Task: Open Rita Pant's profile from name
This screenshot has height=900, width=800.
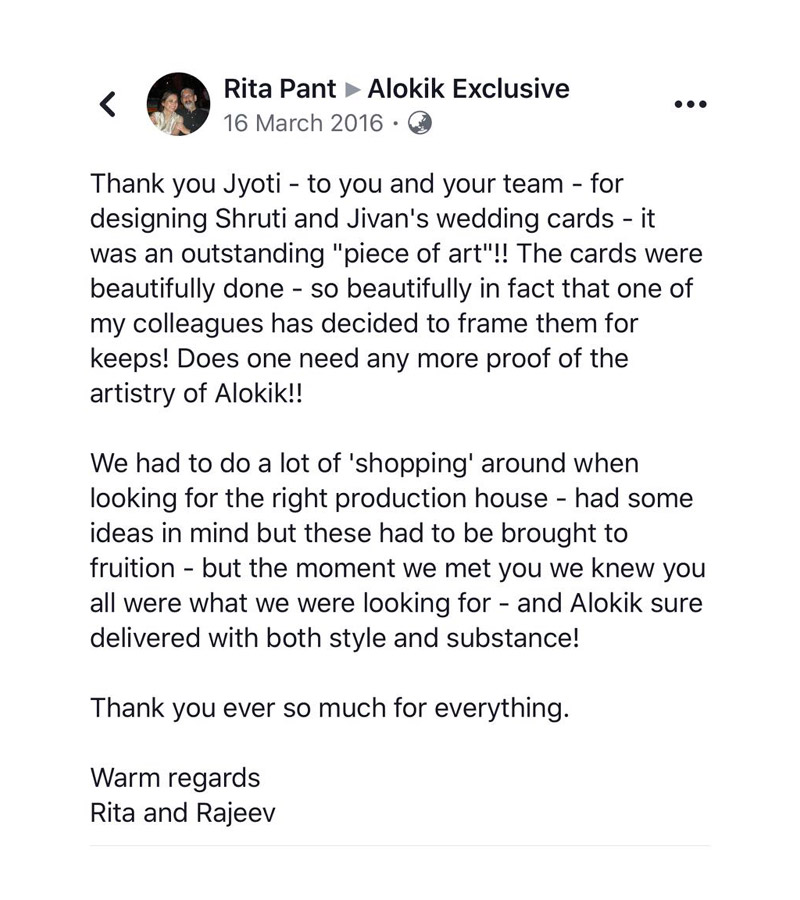Action: [279, 88]
